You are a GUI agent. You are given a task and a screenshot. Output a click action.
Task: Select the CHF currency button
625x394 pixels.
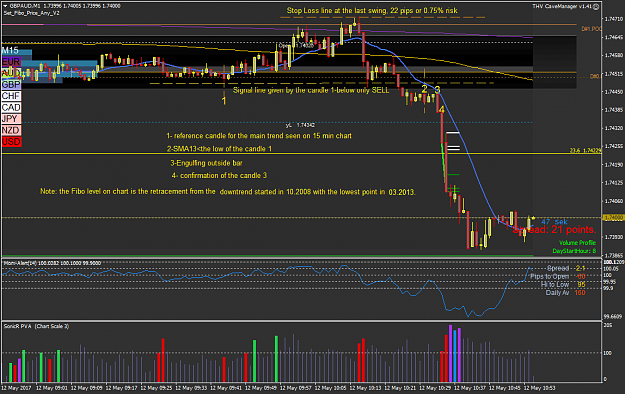click(x=11, y=96)
